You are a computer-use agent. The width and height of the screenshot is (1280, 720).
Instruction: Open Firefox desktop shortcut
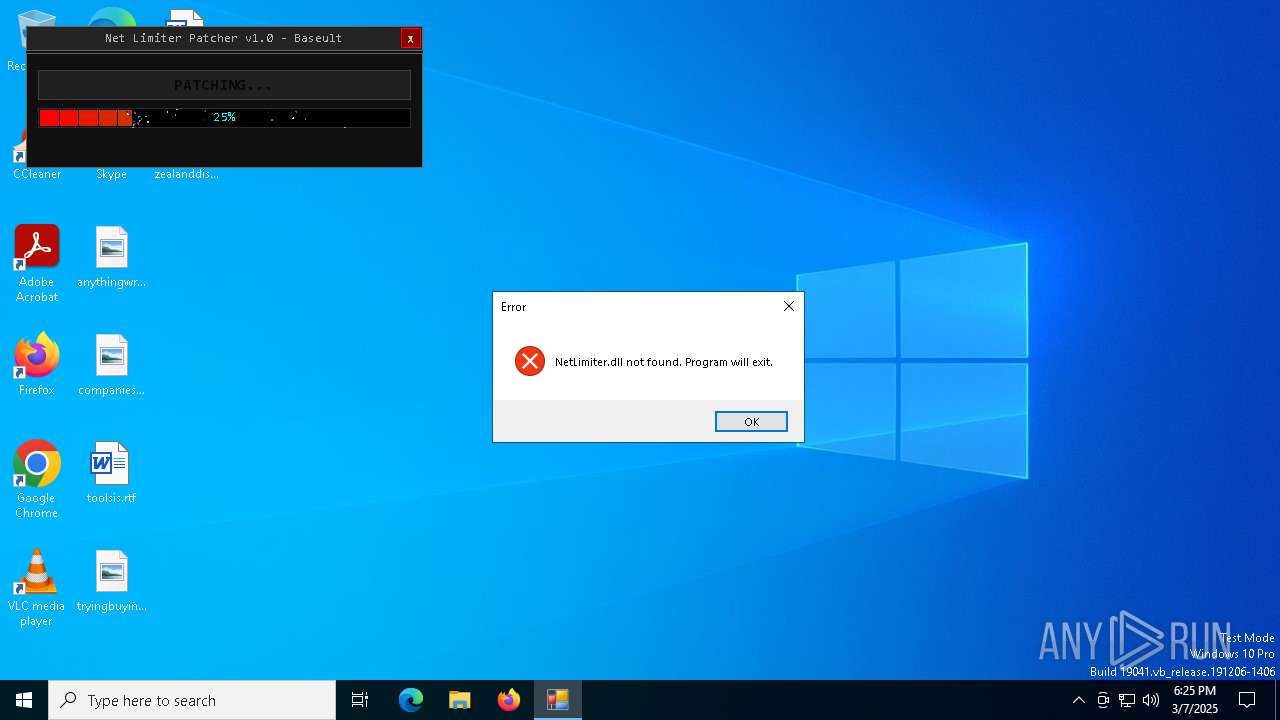37,365
